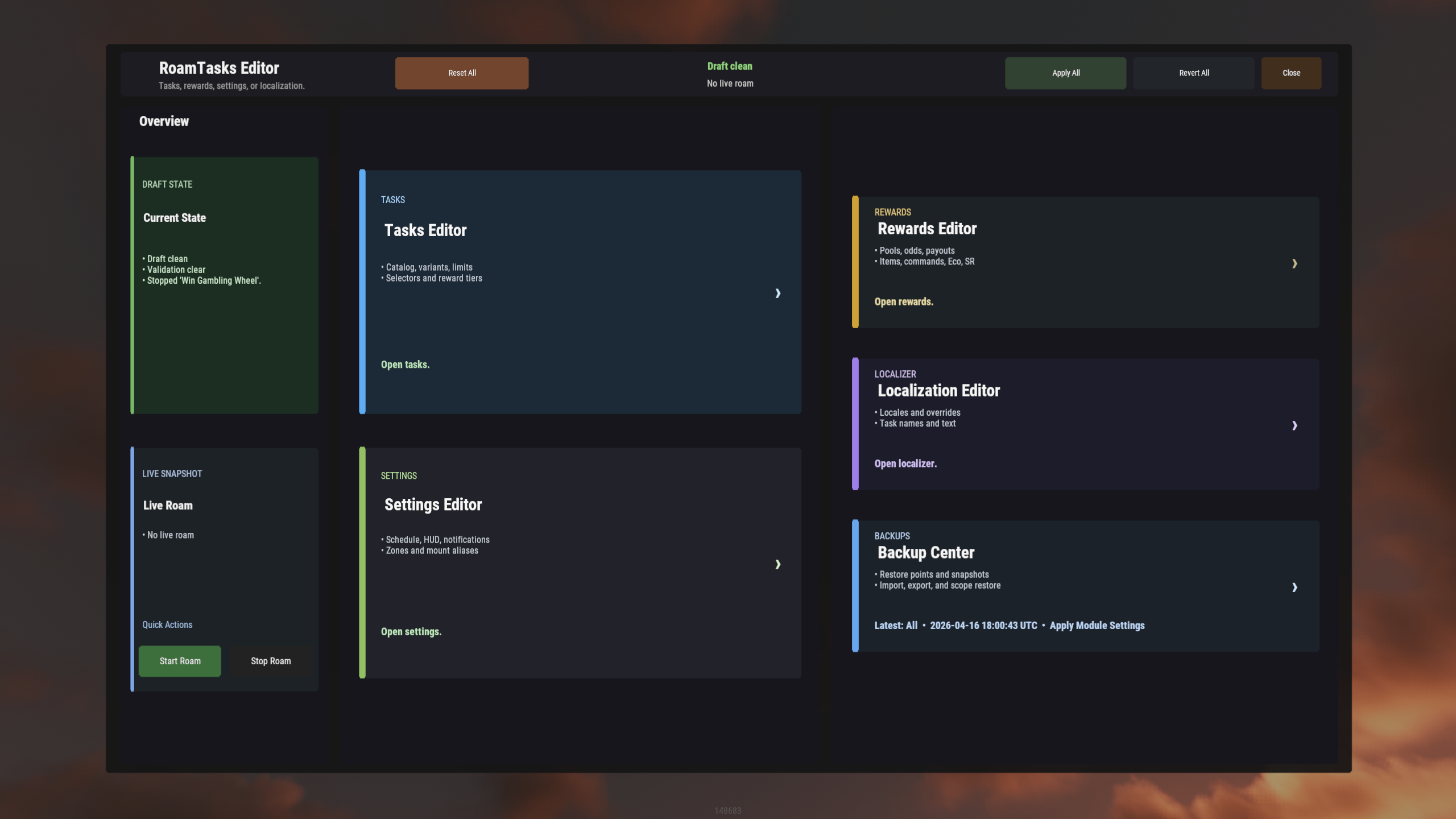Click the Open localizer link

pos(905,464)
